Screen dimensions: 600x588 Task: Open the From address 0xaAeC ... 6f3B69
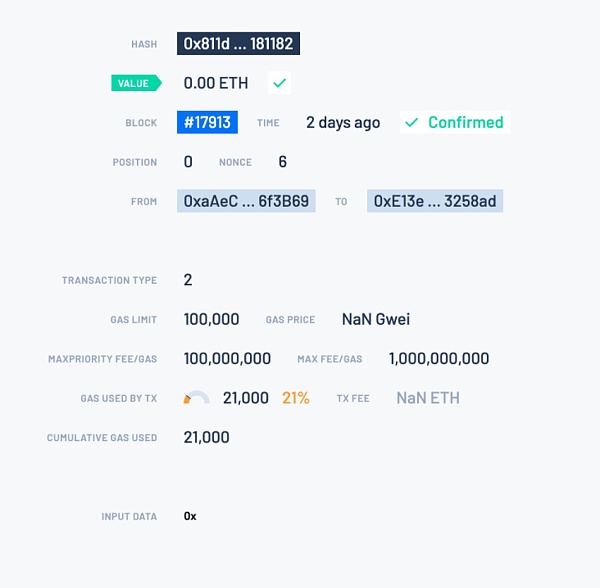(246, 201)
